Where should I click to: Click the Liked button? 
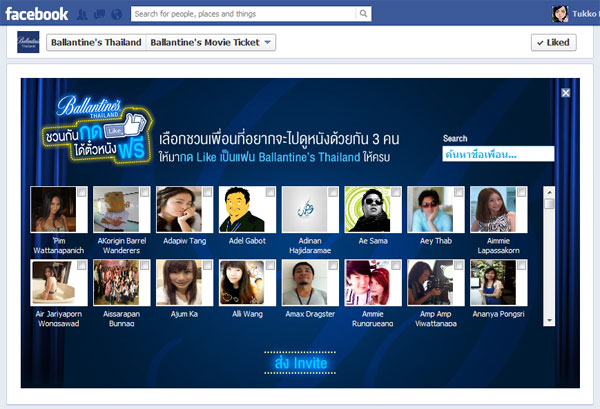(x=553, y=42)
